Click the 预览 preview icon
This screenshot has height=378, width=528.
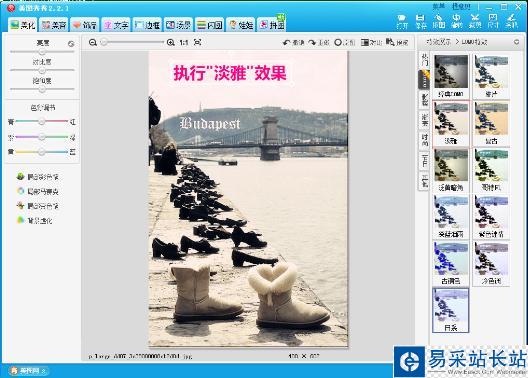[397, 42]
